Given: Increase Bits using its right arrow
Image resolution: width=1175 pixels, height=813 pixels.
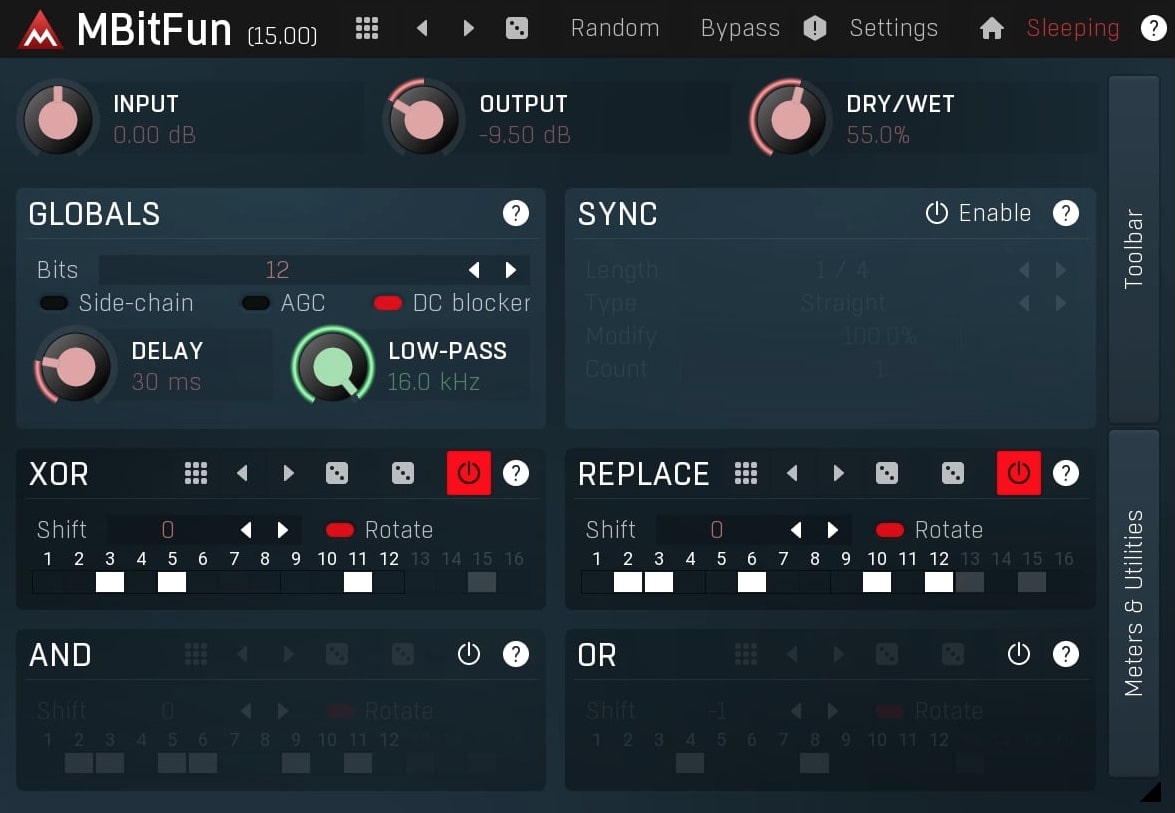Looking at the screenshot, I should pyautogui.click(x=511, y=269).
